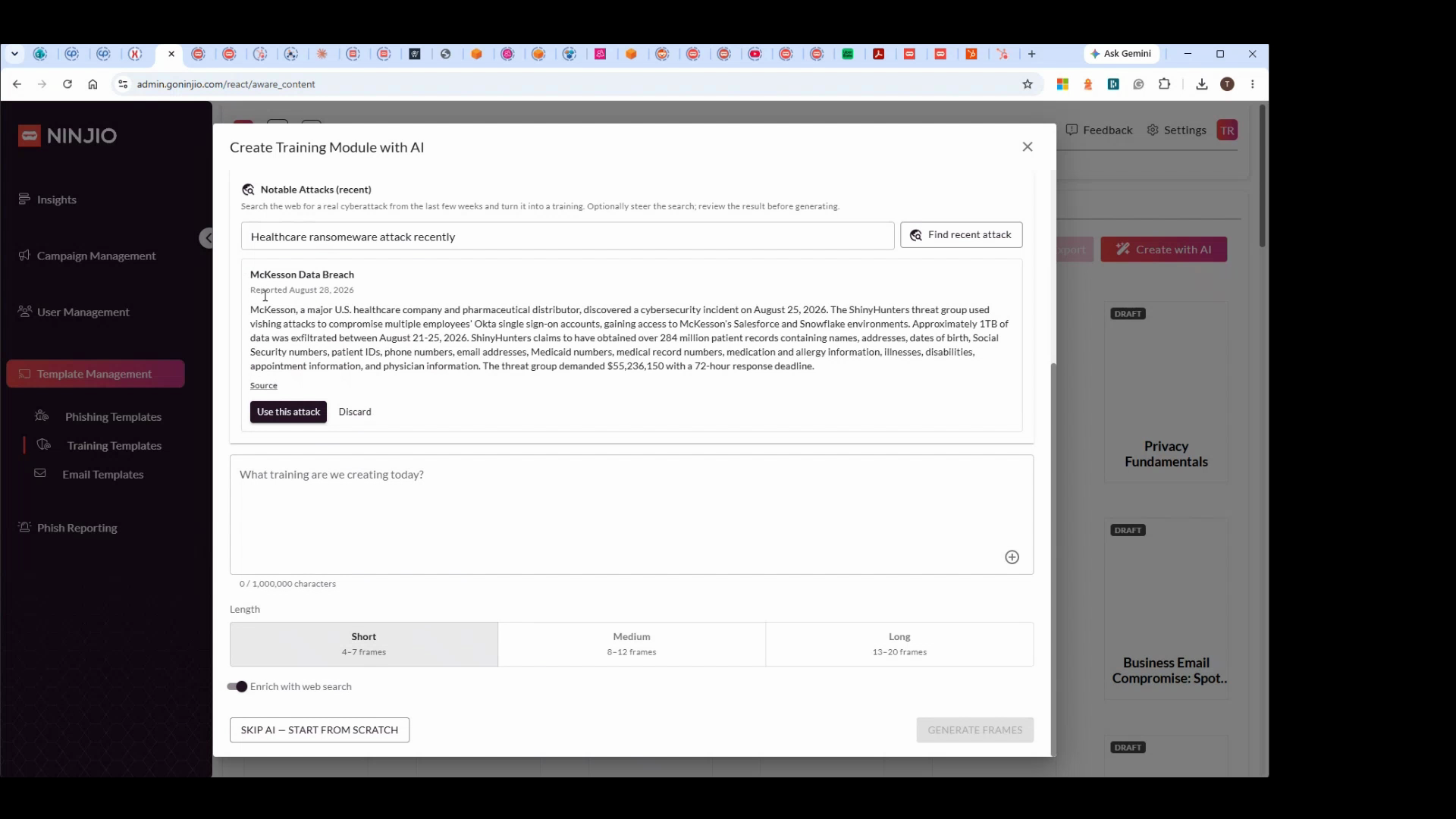Open Campaign Management in sidebar
Viewport: 1456px width, 819px height.
click(x=96, y=256)
